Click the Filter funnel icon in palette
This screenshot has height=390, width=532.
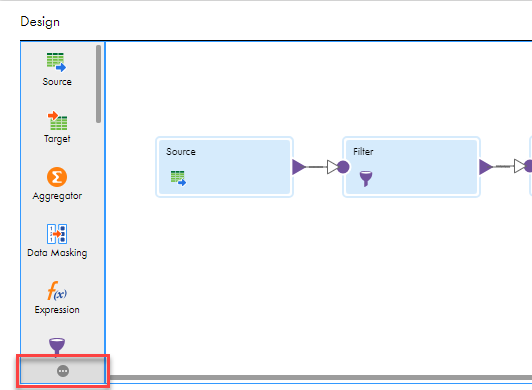pos(57,346)
